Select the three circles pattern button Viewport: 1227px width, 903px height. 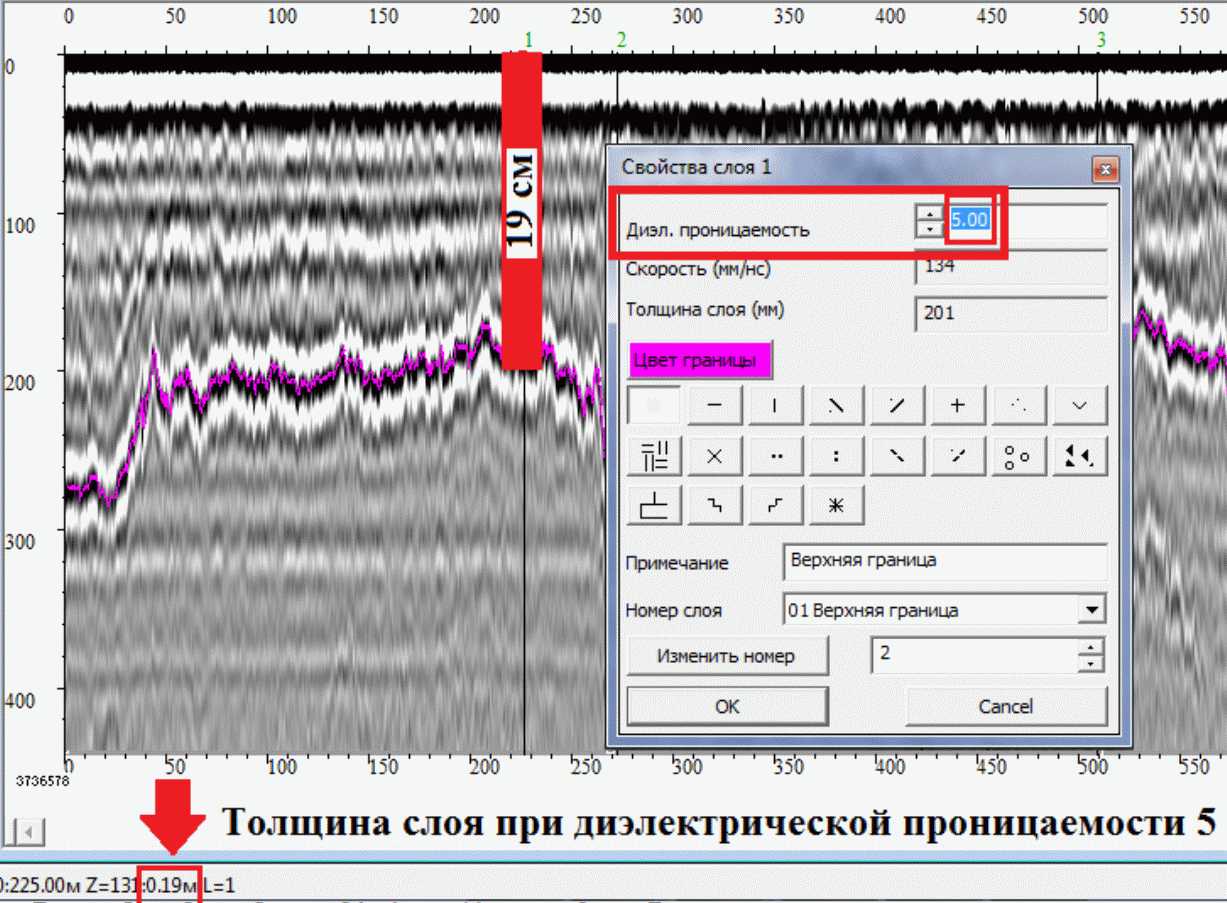pos(1018,456)
